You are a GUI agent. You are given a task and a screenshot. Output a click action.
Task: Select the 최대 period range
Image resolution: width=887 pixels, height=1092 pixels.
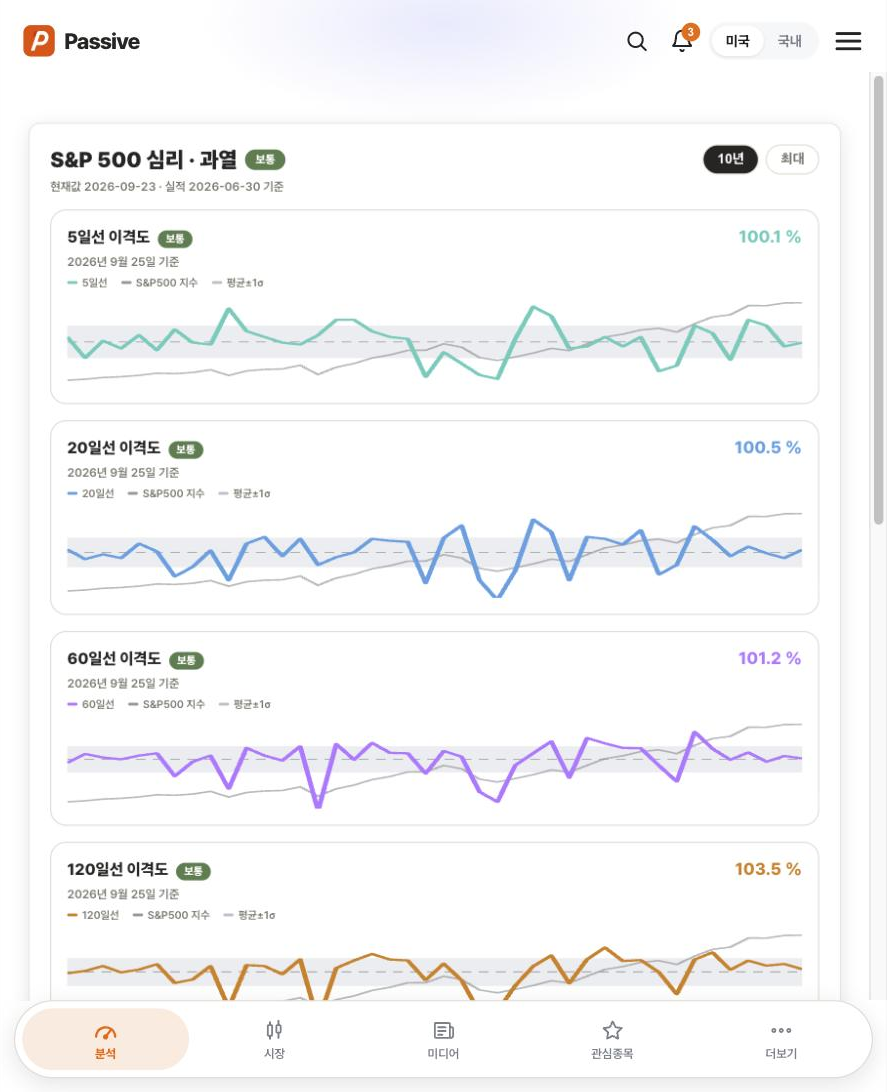click(x=792, y=159)
